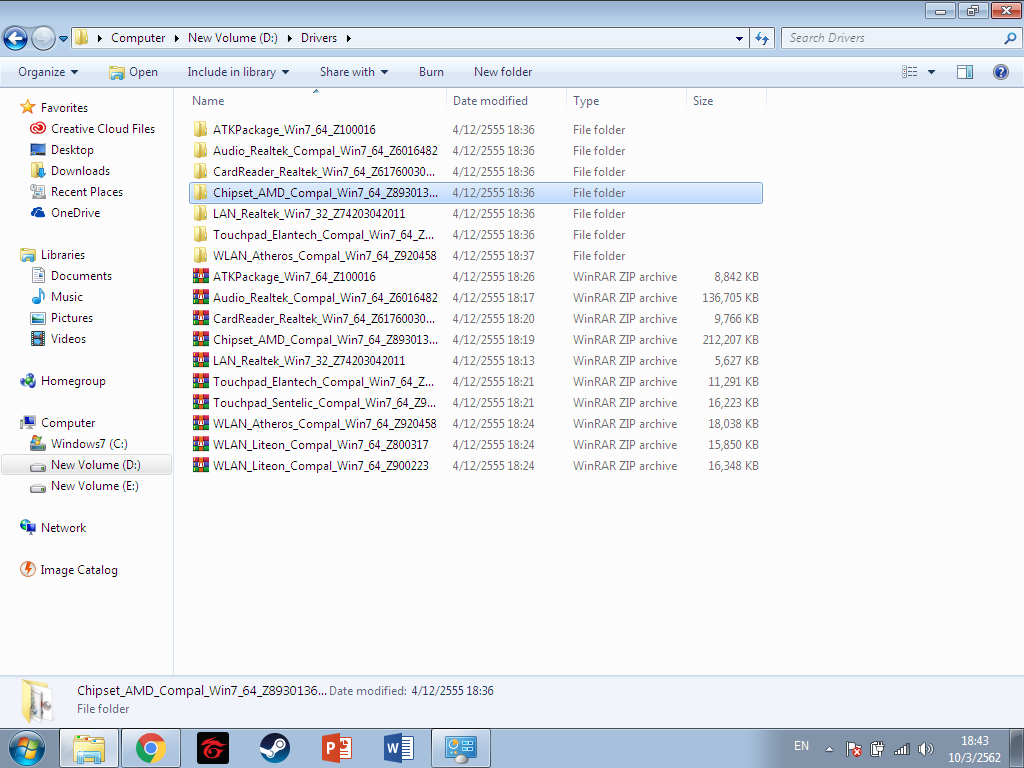Screen dimensions: 1024x768
Task: Select ATKPackage ZIP archive icon
Action: click(200, 276)
